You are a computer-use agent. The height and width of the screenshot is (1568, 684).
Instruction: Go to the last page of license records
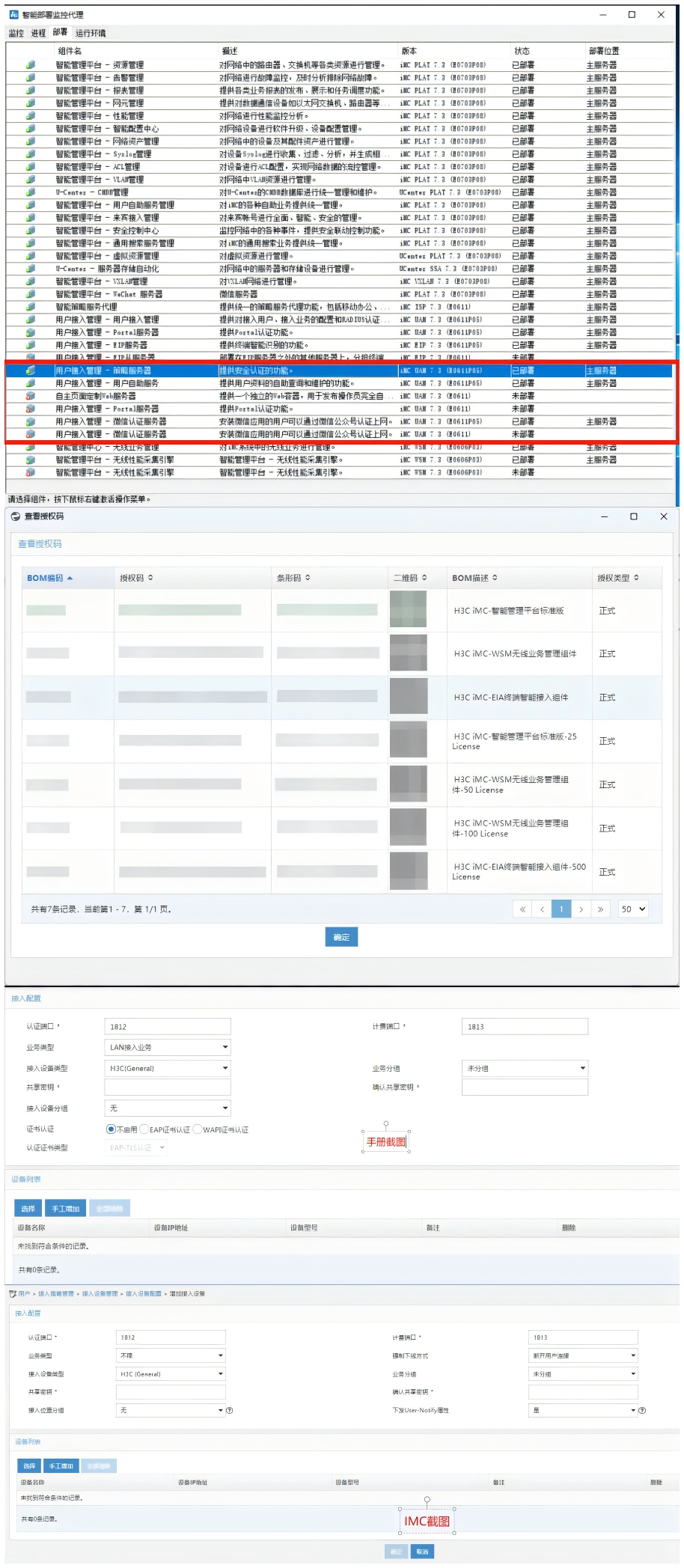600,909
